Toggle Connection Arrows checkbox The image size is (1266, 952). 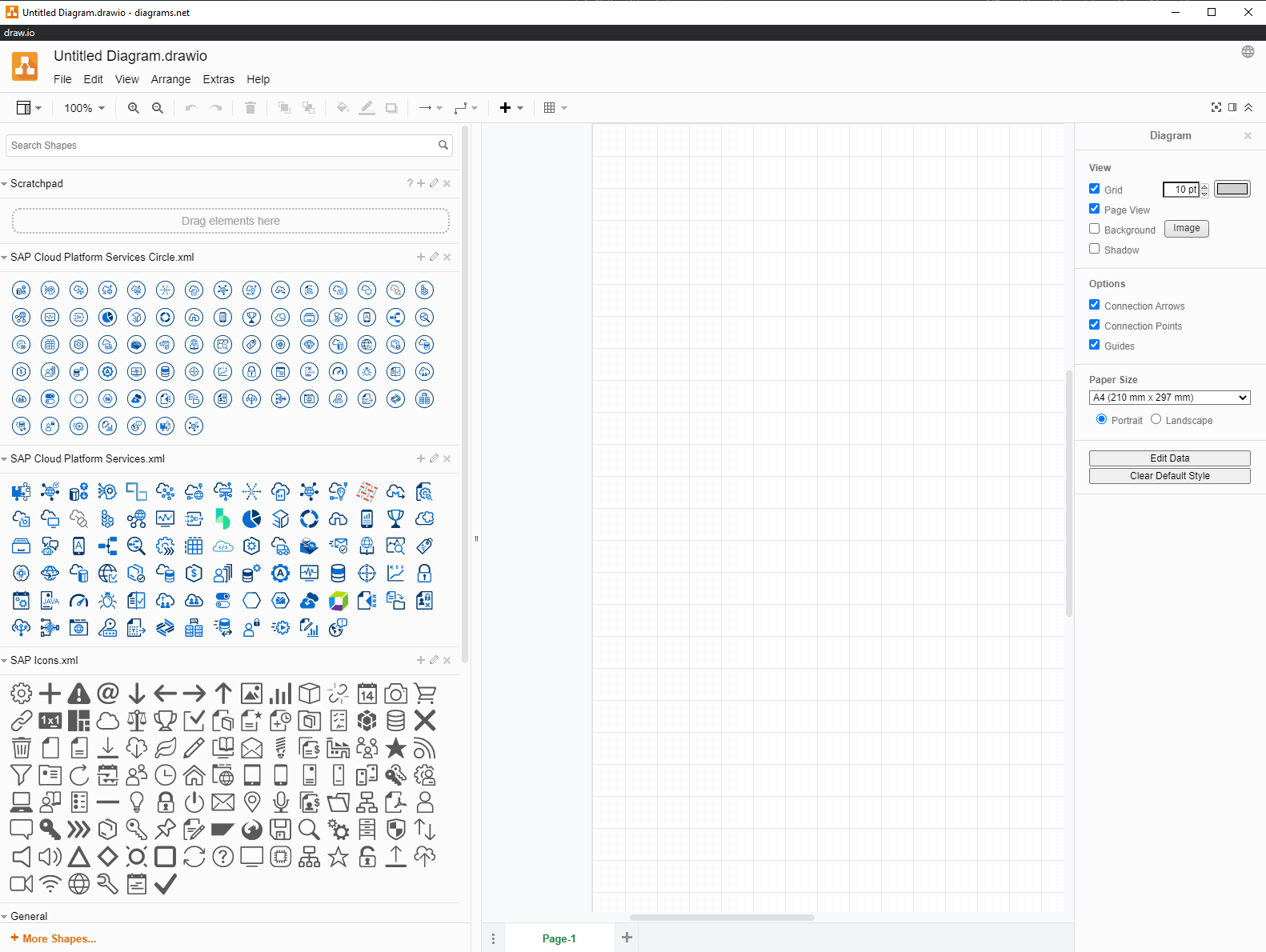pos(1094,305)
